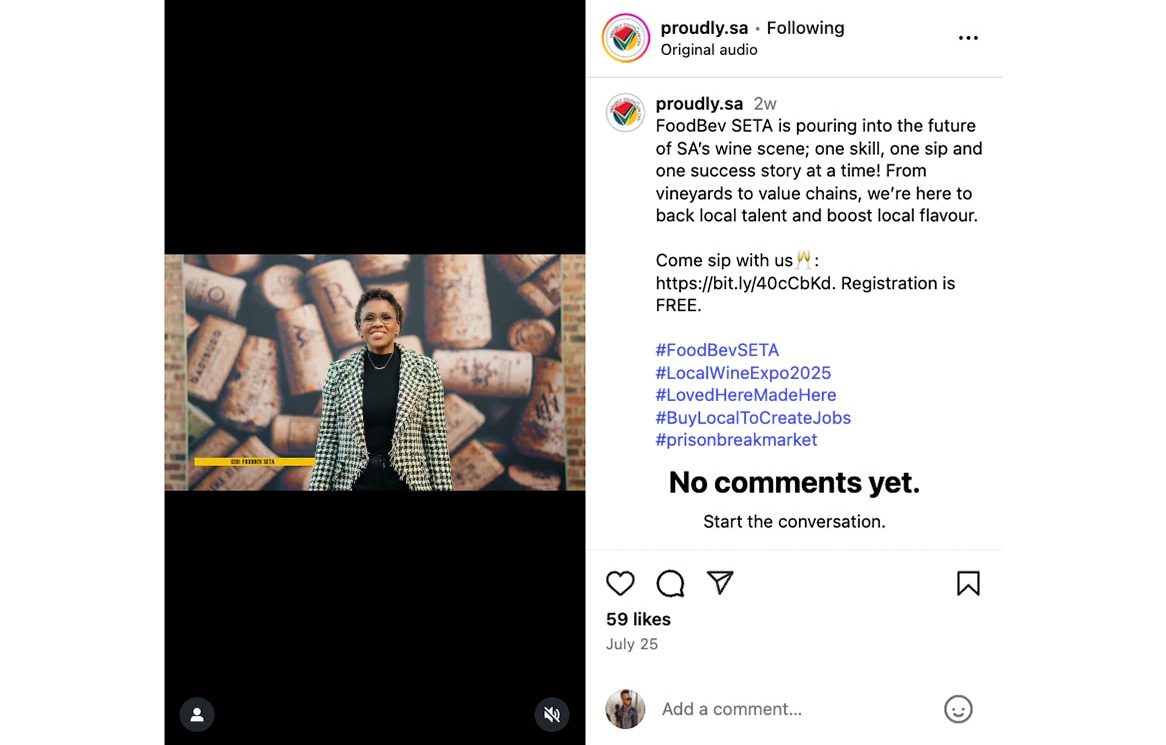This screenshot has width=1166, height=745.
Task: Open comments via the speech bubble icon
Action: pos(670,584)
